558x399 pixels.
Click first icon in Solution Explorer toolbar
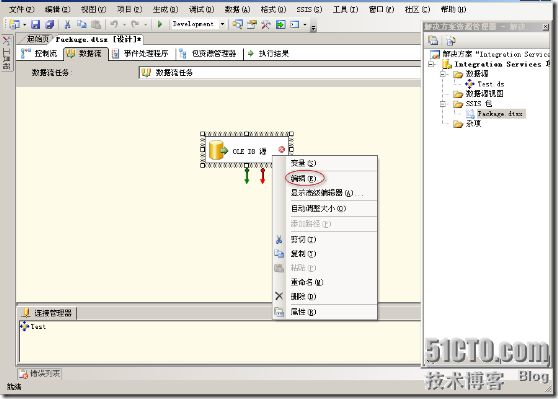[x=433, y=41]
